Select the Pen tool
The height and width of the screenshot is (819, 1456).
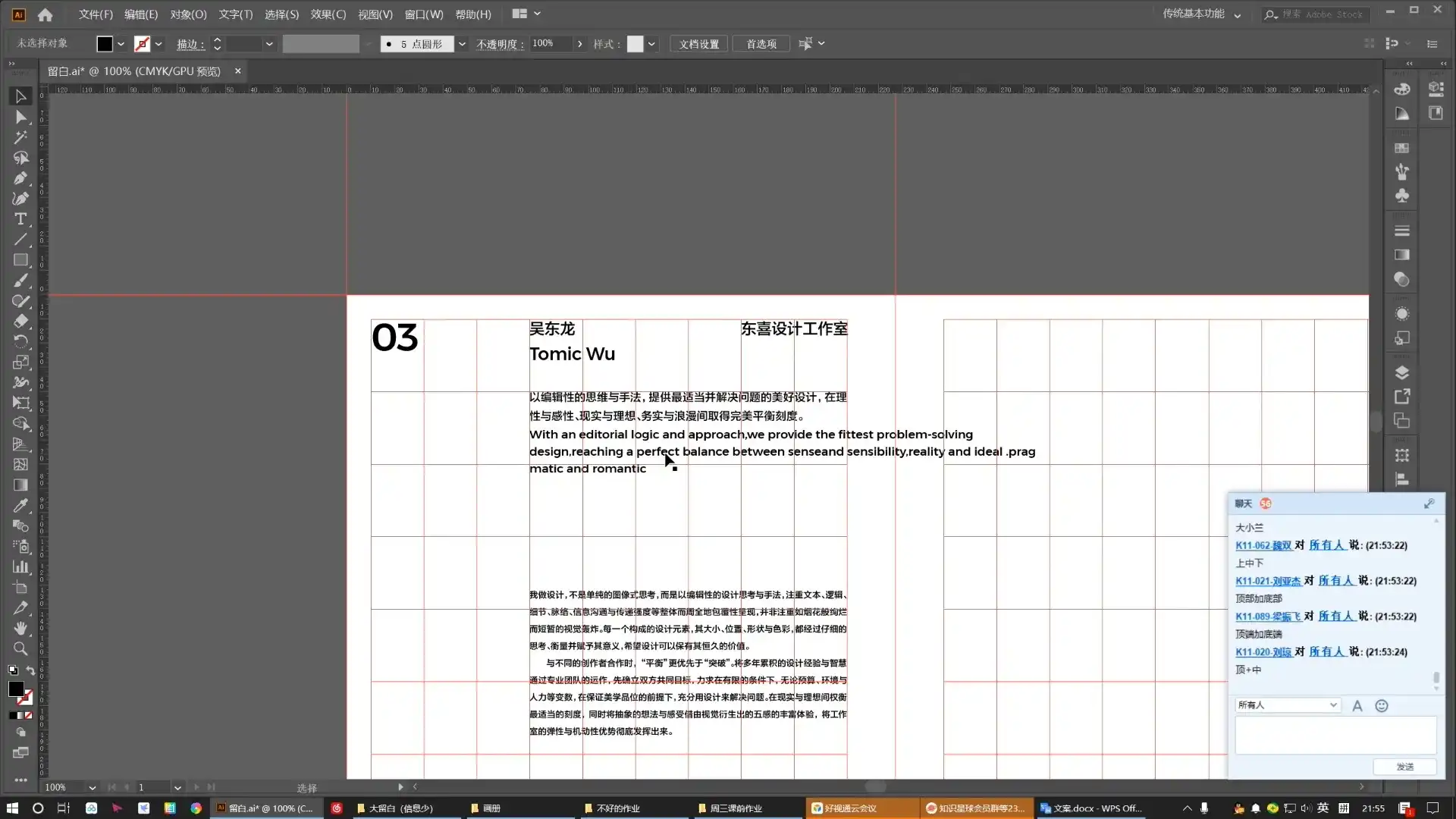tap(20, 178)
